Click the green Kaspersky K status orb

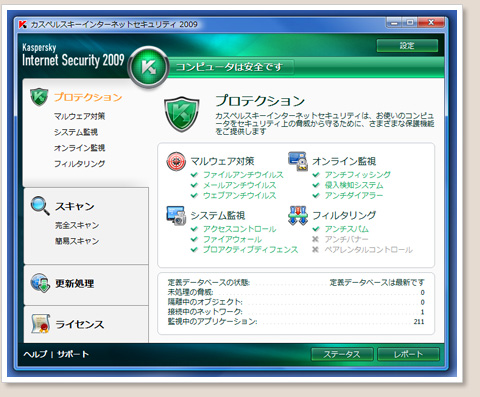148,67
